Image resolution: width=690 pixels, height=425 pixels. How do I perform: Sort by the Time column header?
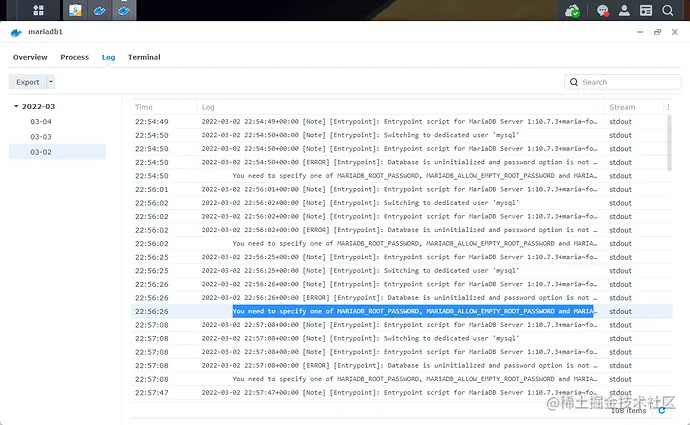point(164,107)
